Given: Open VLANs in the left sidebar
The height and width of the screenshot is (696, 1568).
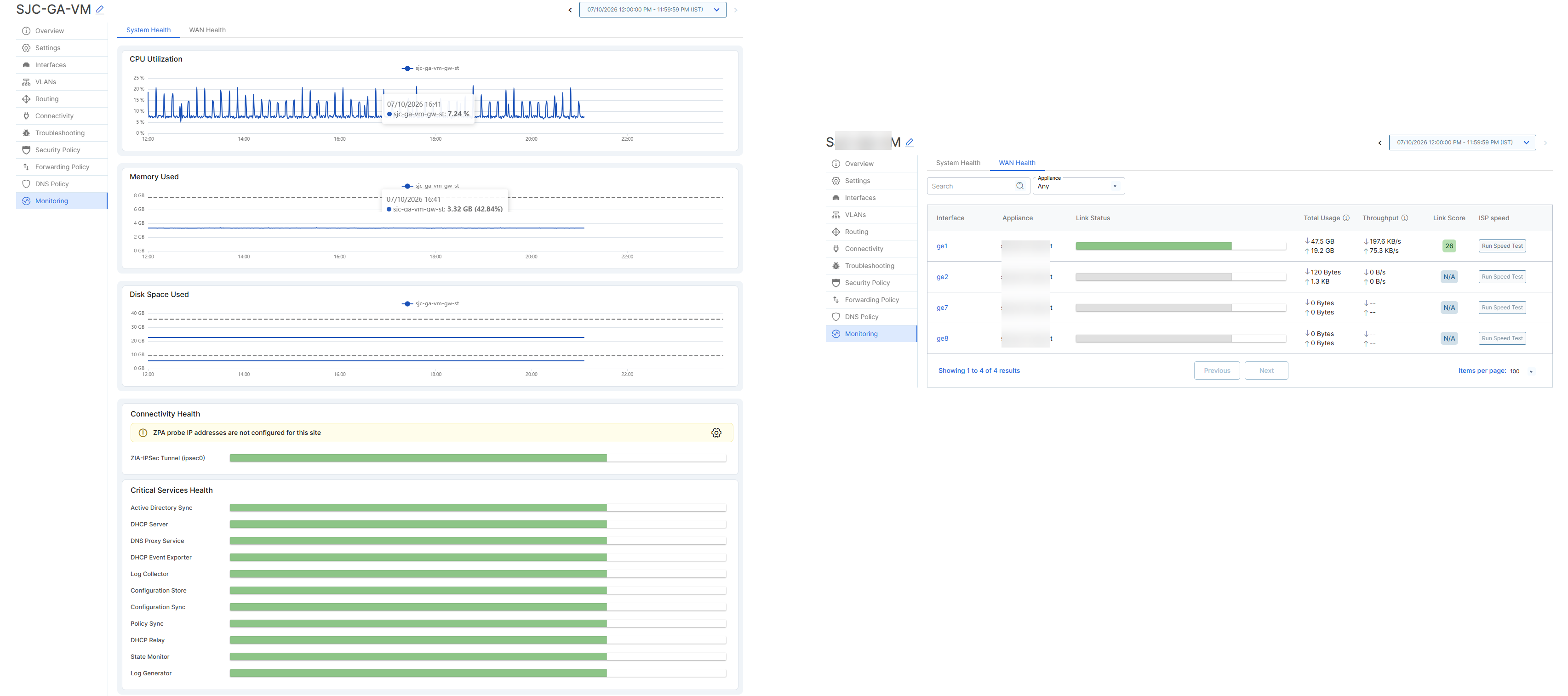Looking at the screenshot, I should (x=62, y=82).
